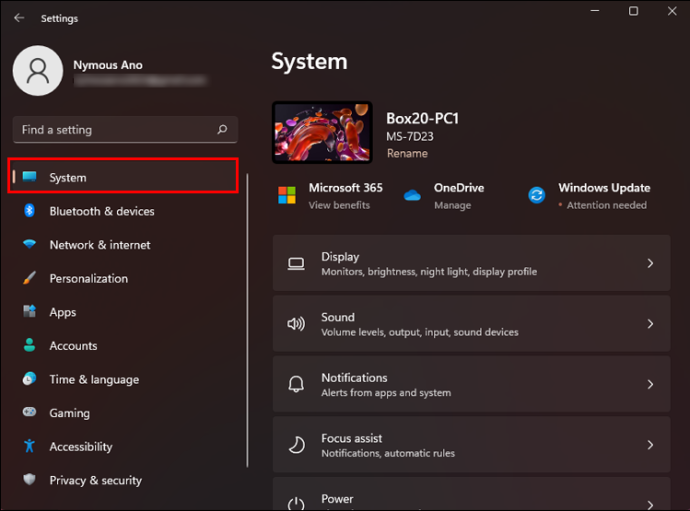Open Focus assist settings title
Screen dimensions: 690x511
click(x=352, y=438)
